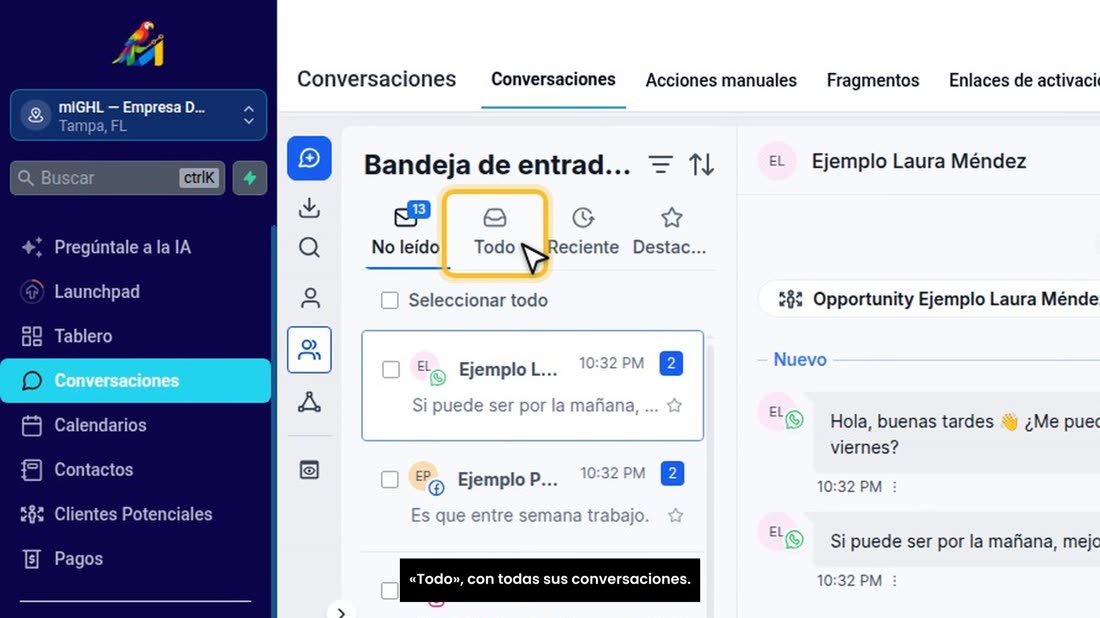Screen dimensions: 1100x618
Task: Open Pregúntale a la IA
Action: pos(122,247)
